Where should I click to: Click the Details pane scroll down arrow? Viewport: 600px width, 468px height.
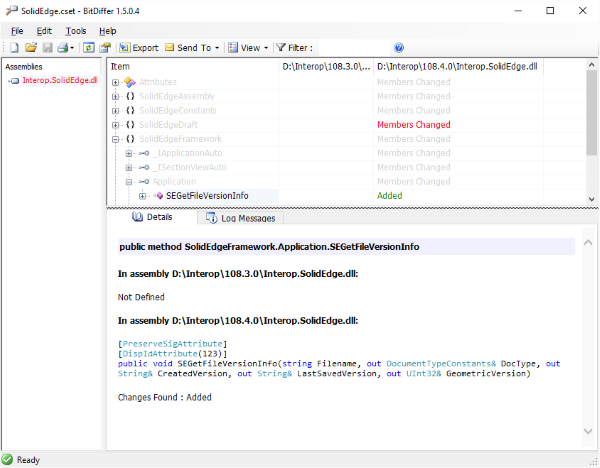point(588,431)
